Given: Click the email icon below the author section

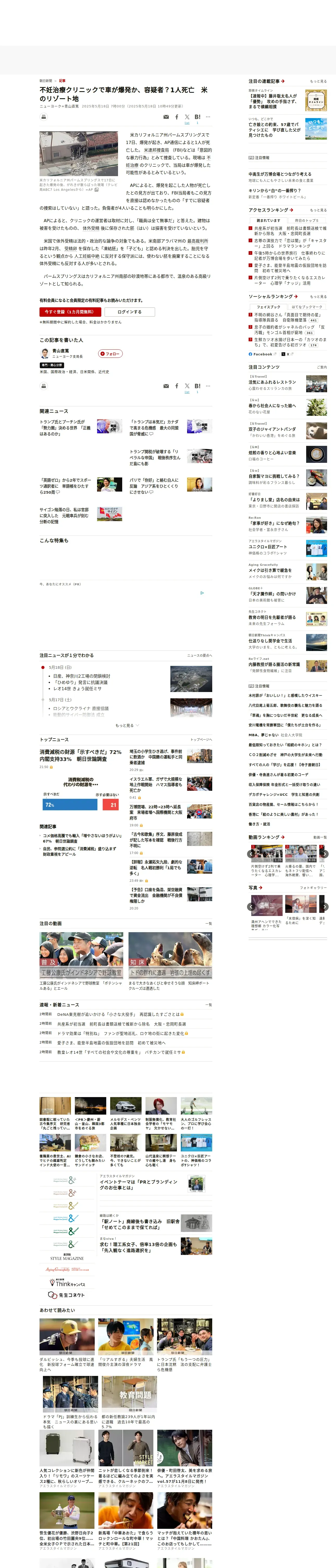Looking at the screenshot, I should 166,386.
